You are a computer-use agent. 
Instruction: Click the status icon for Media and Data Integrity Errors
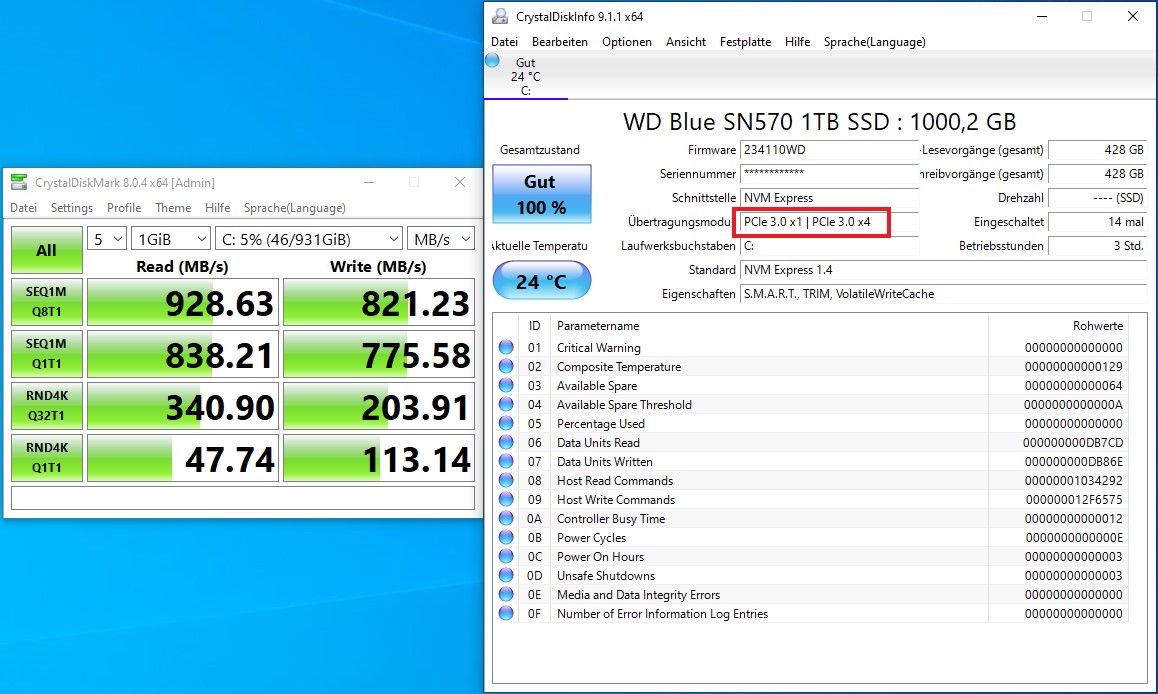(x=506, y=594)
